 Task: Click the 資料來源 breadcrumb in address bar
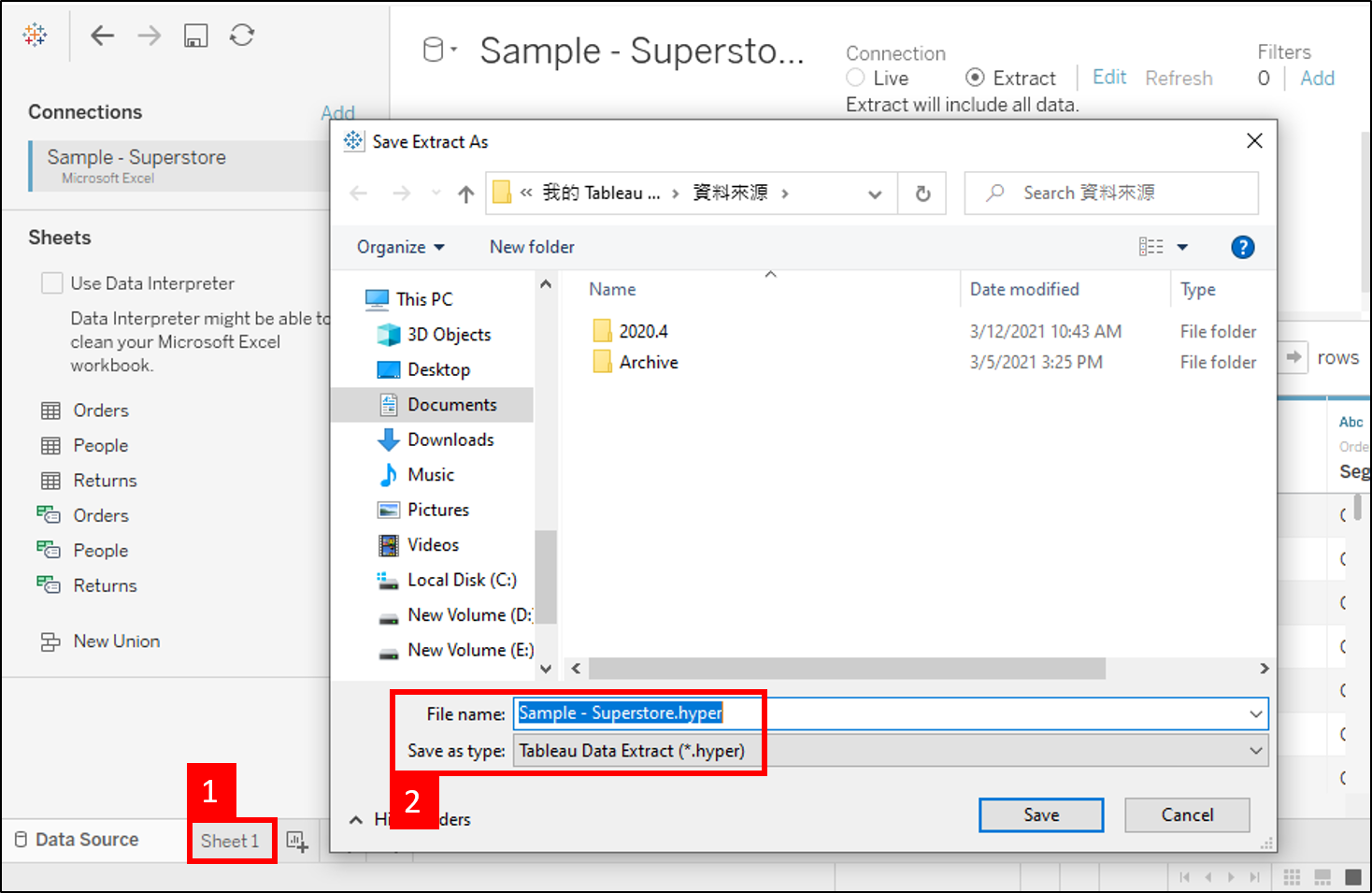click(x=730, y=194)
